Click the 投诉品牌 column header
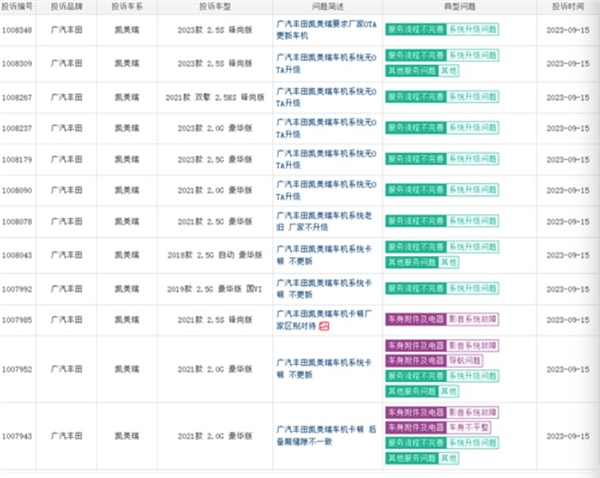600x478 pixels. click(66, 7)
